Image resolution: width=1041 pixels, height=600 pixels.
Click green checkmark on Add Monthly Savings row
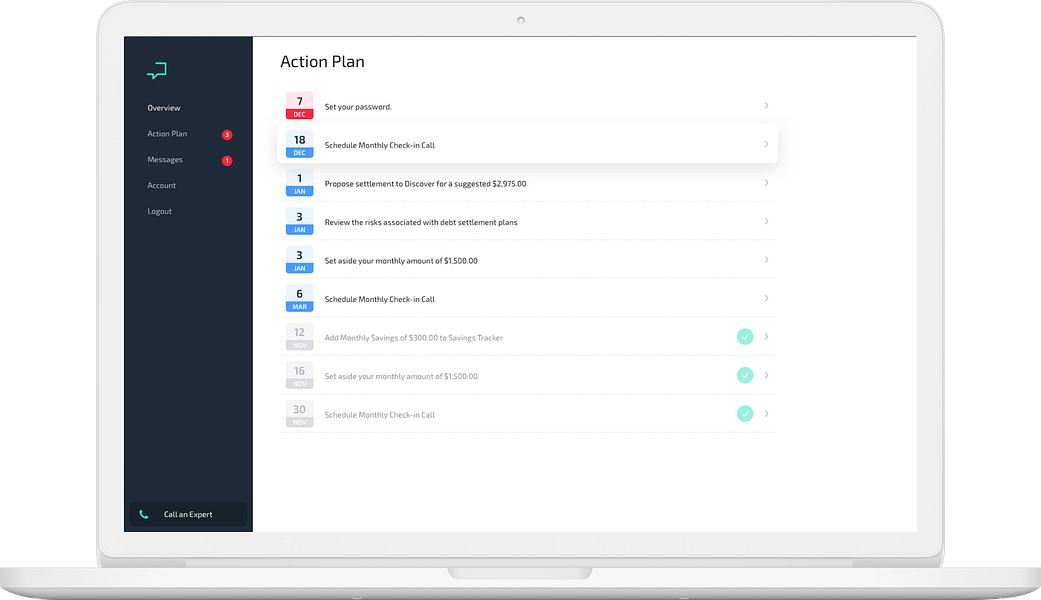pyautogui.click(x=745, y=337)
